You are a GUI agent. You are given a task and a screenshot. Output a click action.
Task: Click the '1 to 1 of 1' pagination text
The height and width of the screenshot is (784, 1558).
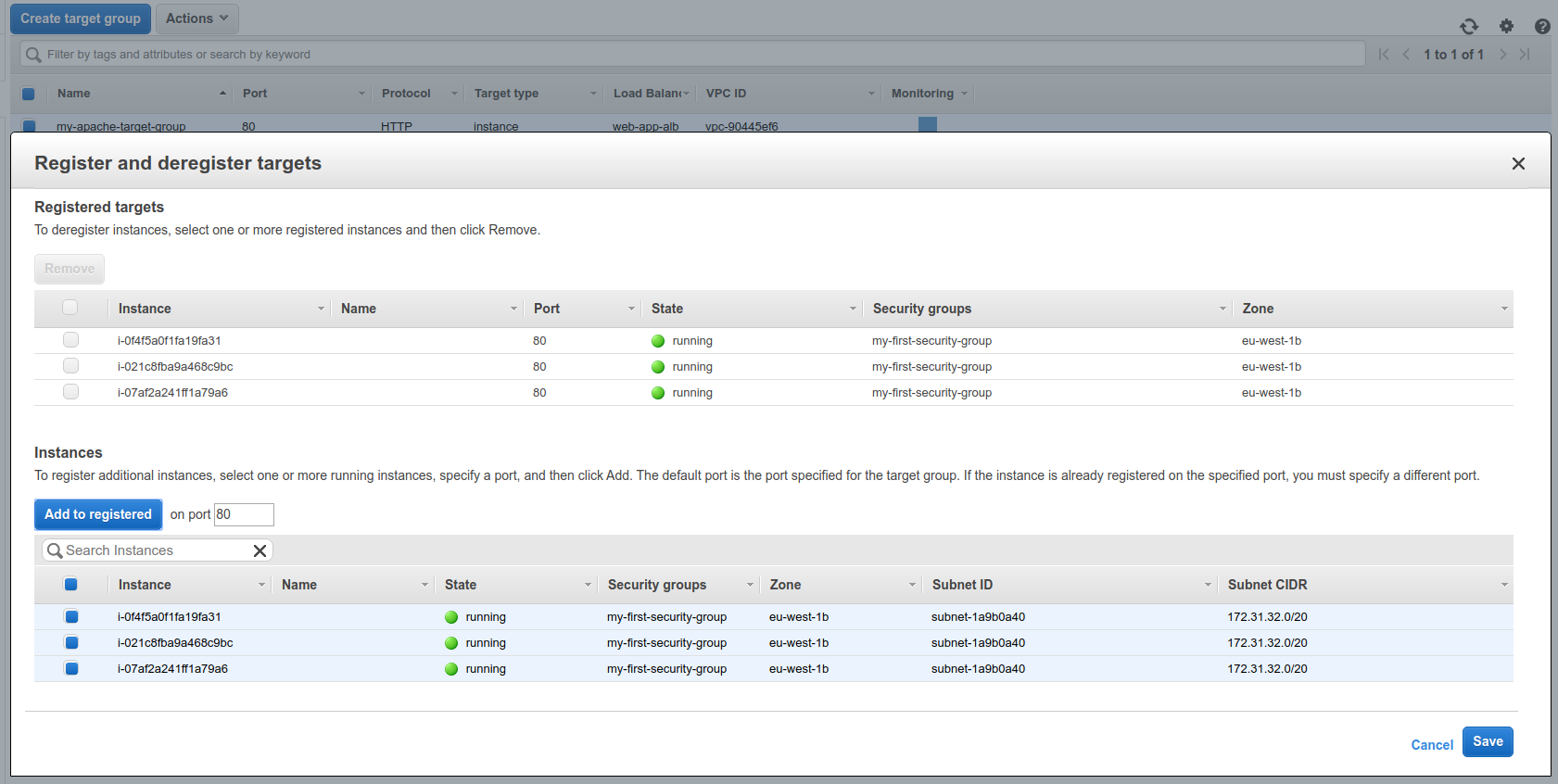point(1453,55)
